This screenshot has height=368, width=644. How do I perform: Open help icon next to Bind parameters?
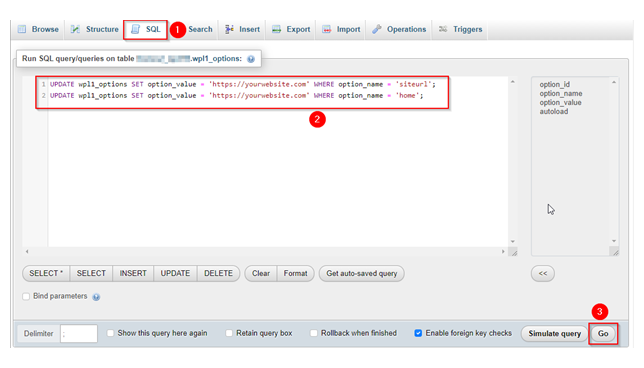[x=96, y=297]
